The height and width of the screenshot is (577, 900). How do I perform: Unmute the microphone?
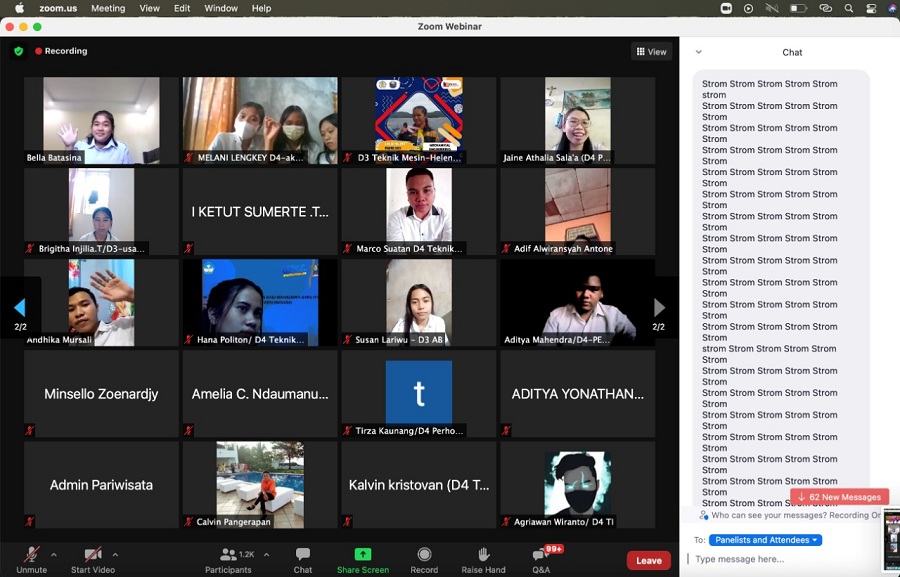pos(31,555)
